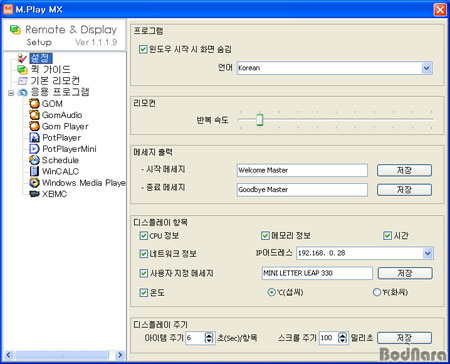
Task: Click the Windows Media Player icon
Action: pyautogui.click(x=34, y=183)
